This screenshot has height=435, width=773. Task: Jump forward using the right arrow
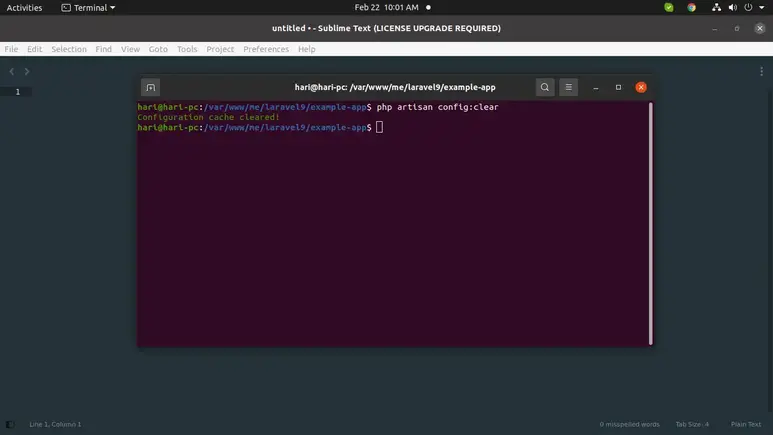pyautogui.click(x=27, y=72)
